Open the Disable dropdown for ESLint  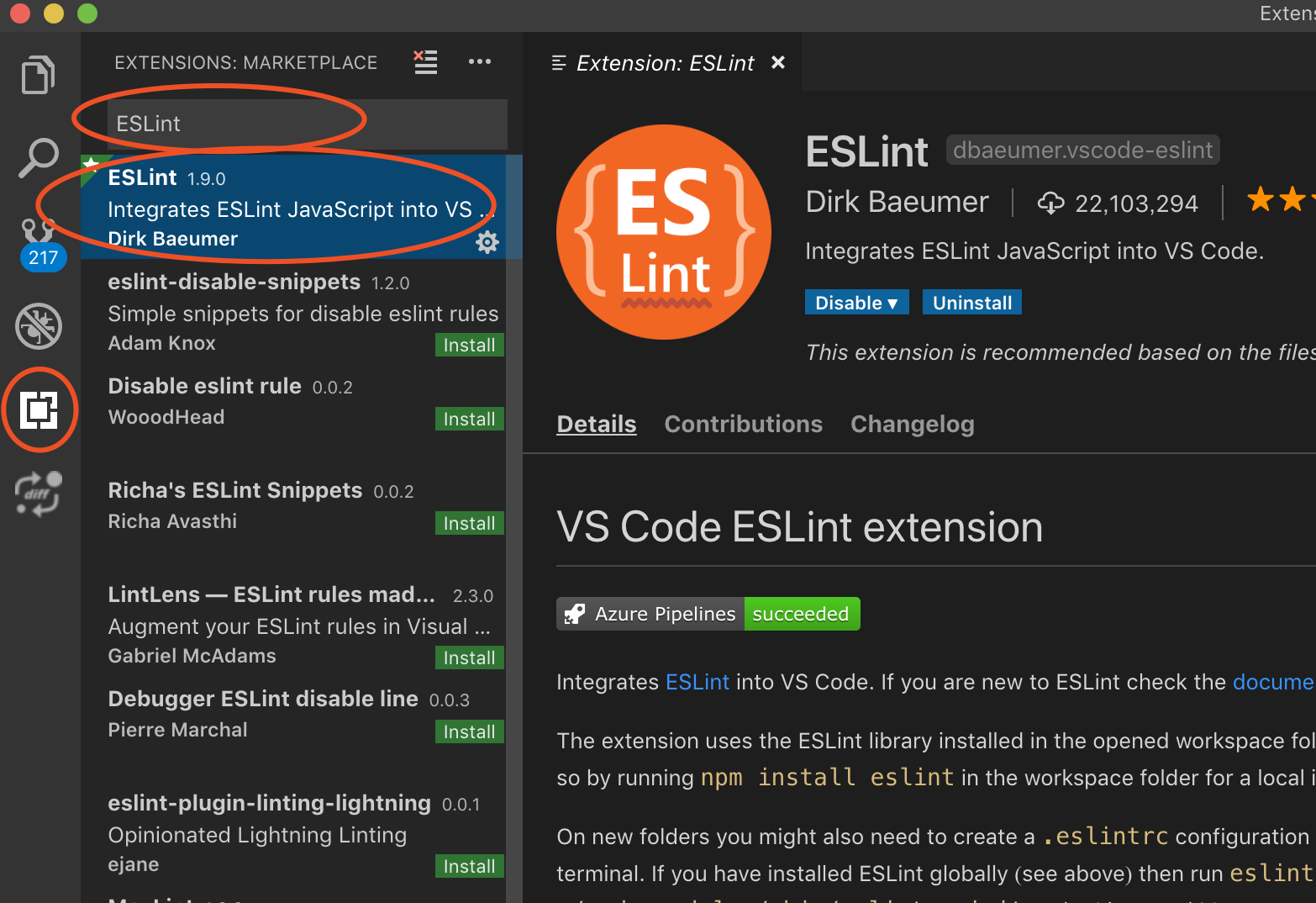[857, 303]
